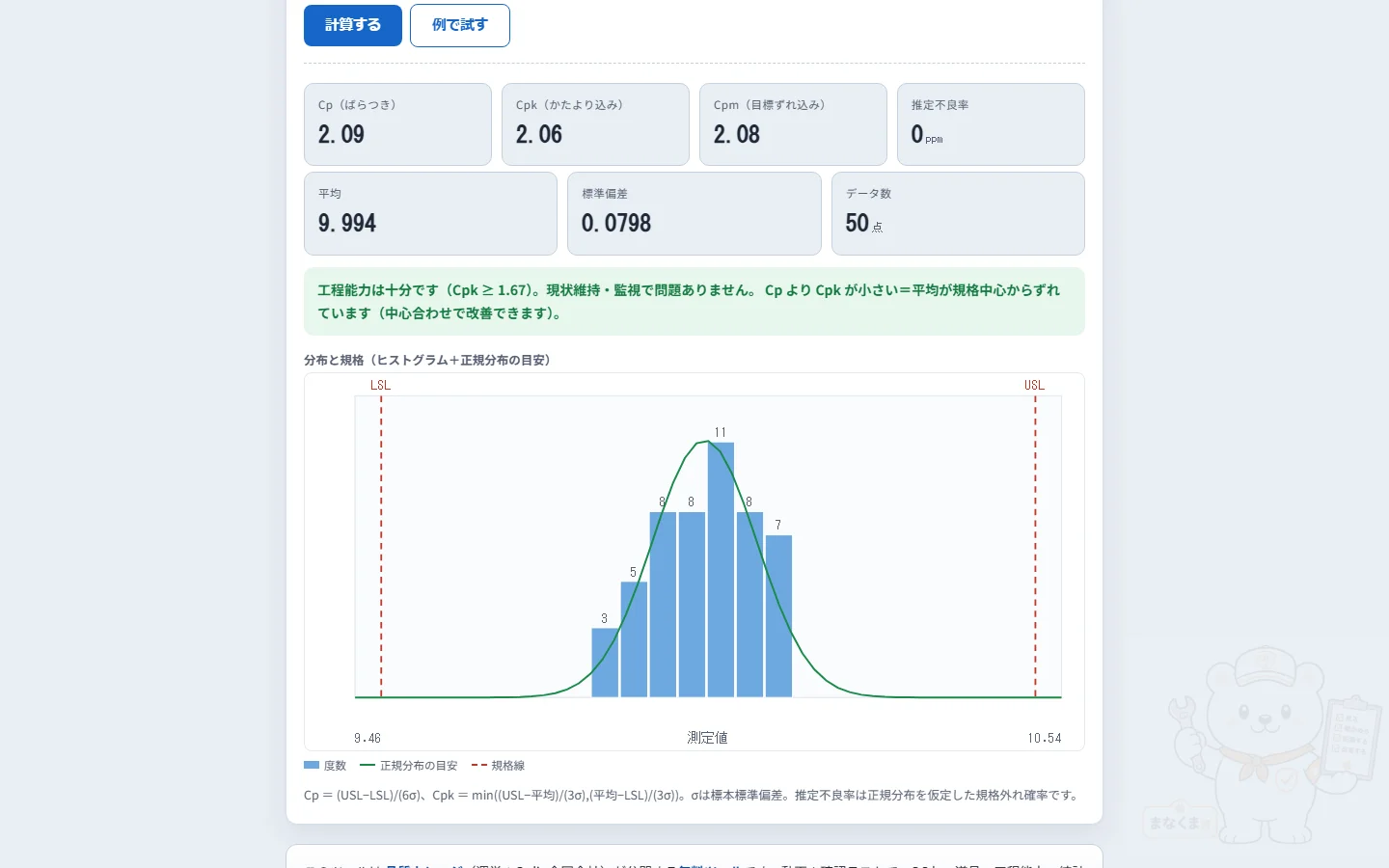Select the Cp (ばらつき) result card

pyautogui.click(x=397, y=124)
